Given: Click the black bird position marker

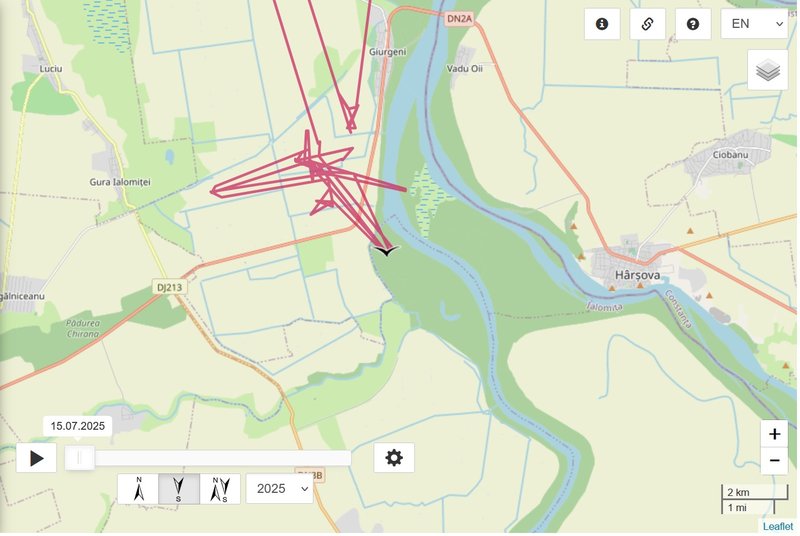Looking at the screenshot, I should [386, 250].
